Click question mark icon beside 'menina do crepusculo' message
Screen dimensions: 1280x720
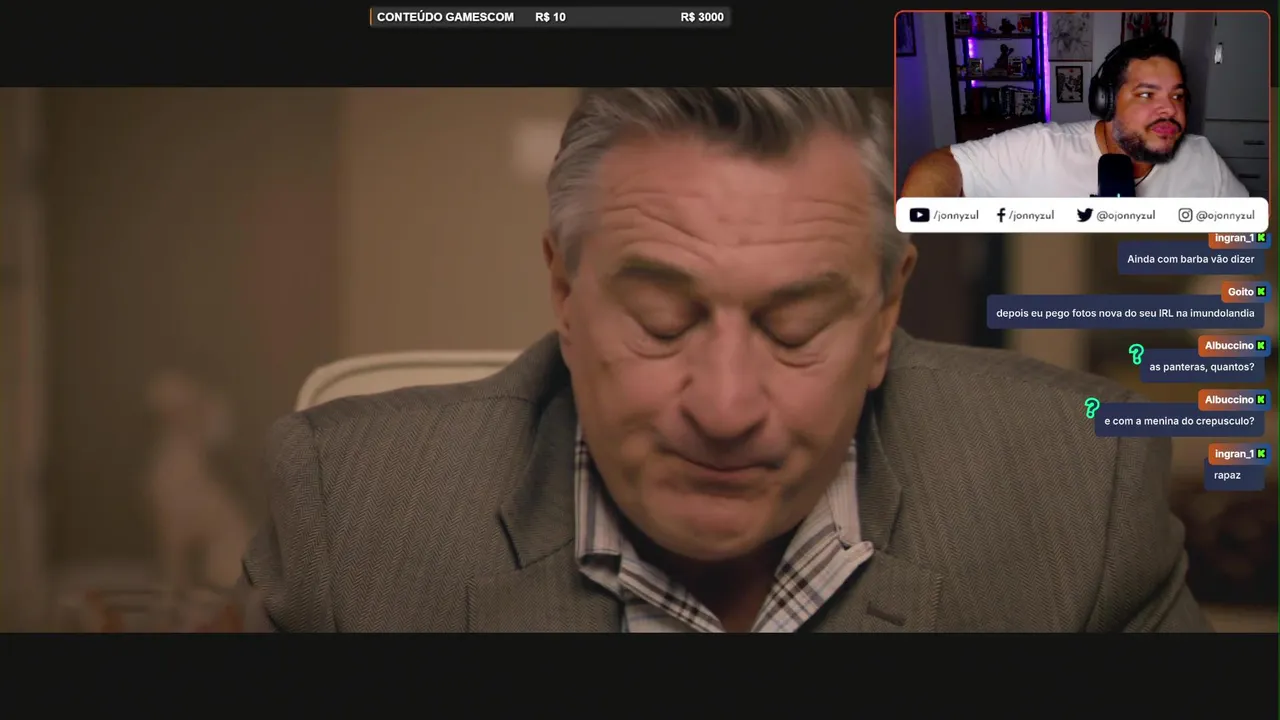point(1092,408)
